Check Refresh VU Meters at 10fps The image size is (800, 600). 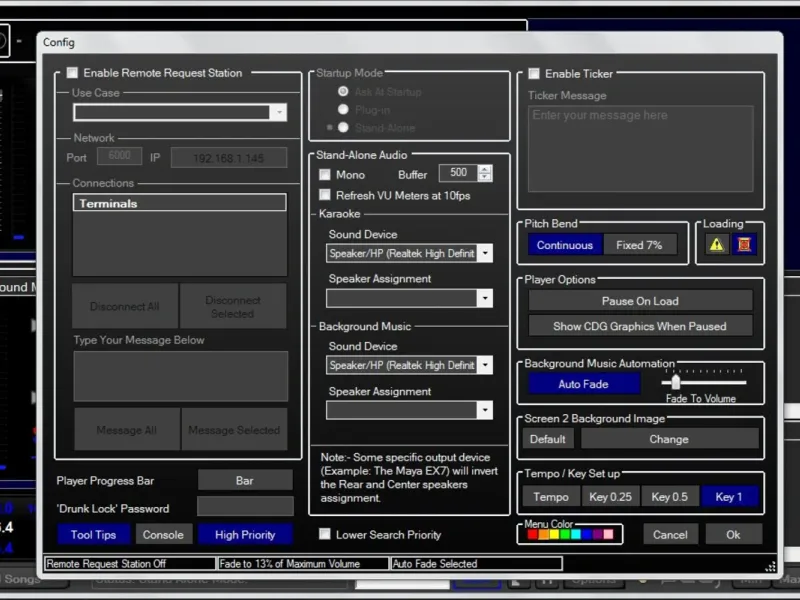pyautogui.click(x=324, y=195)
